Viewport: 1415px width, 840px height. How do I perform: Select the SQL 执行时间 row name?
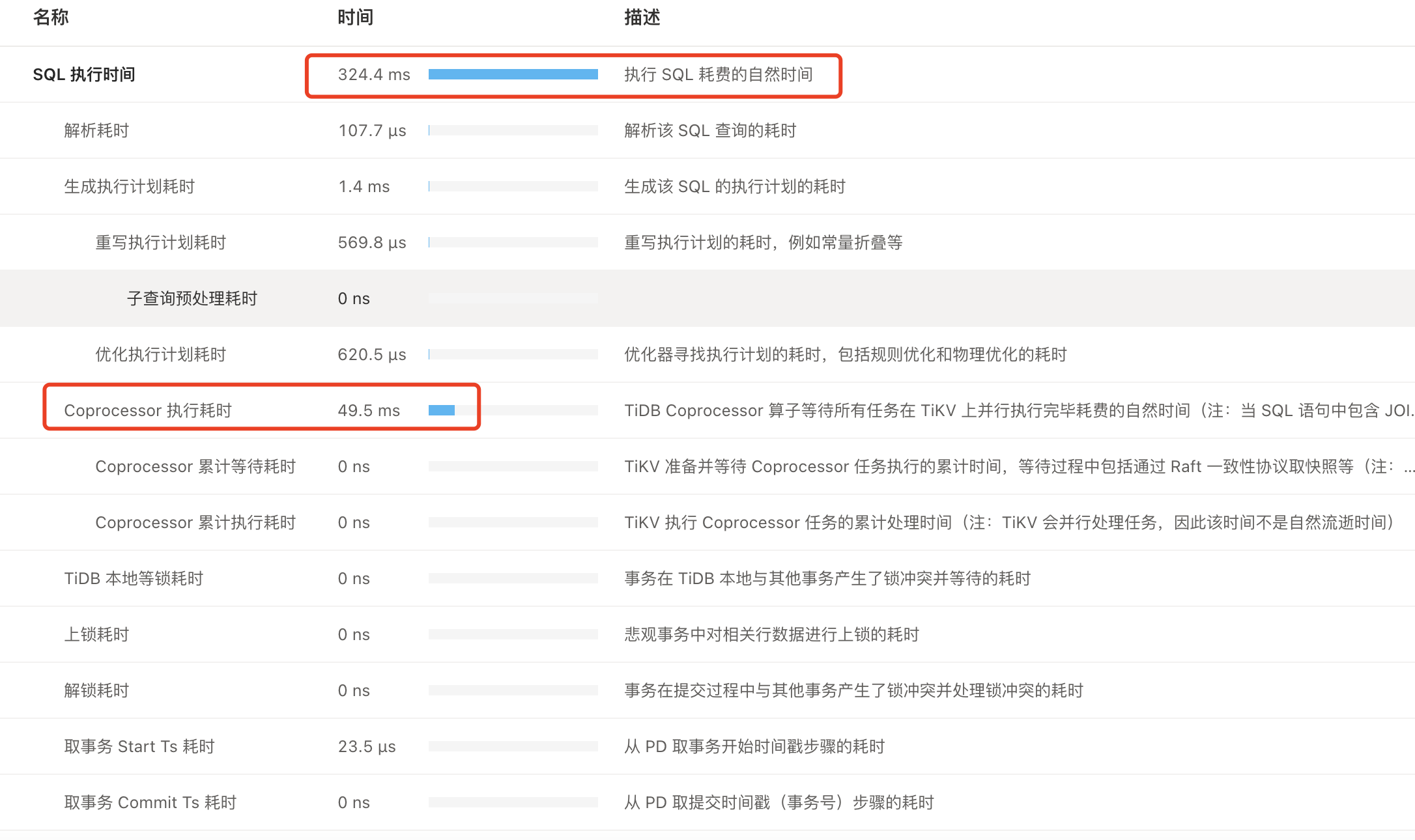pyautogui.click(x=84, y=75)
